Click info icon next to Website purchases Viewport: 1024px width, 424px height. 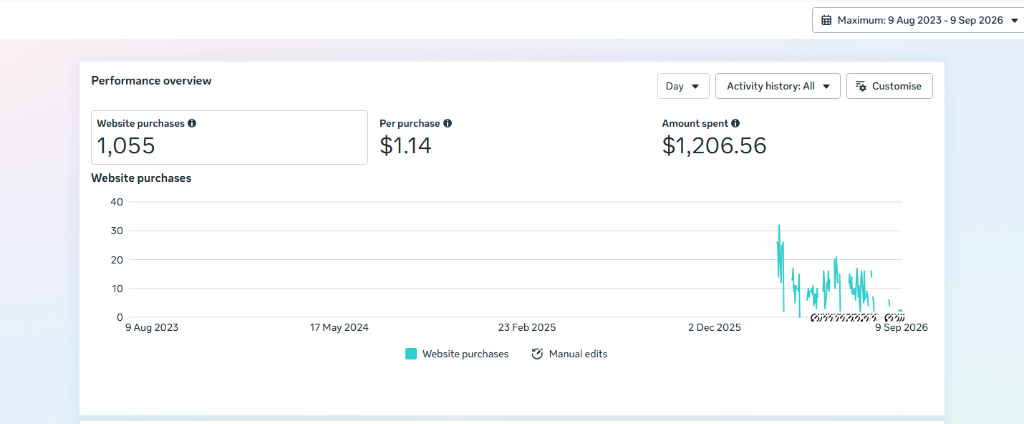[x=191, y=123]
